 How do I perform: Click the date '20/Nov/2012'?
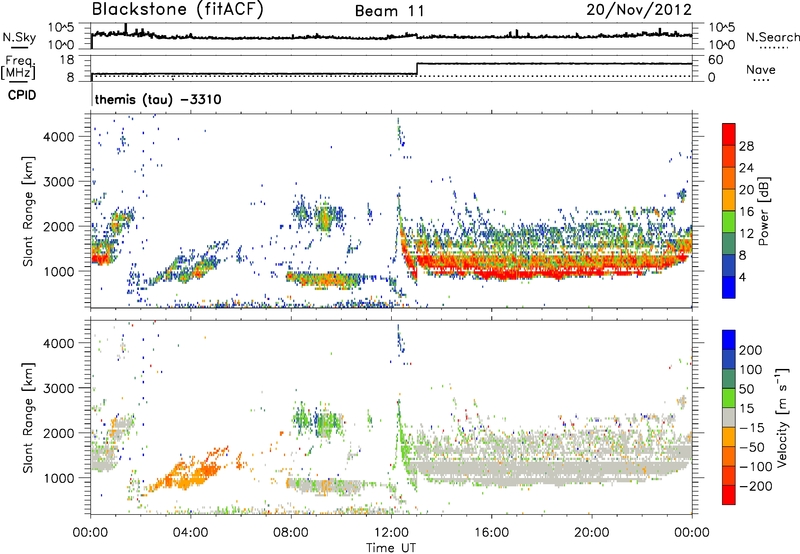click(x=639, y=10)
